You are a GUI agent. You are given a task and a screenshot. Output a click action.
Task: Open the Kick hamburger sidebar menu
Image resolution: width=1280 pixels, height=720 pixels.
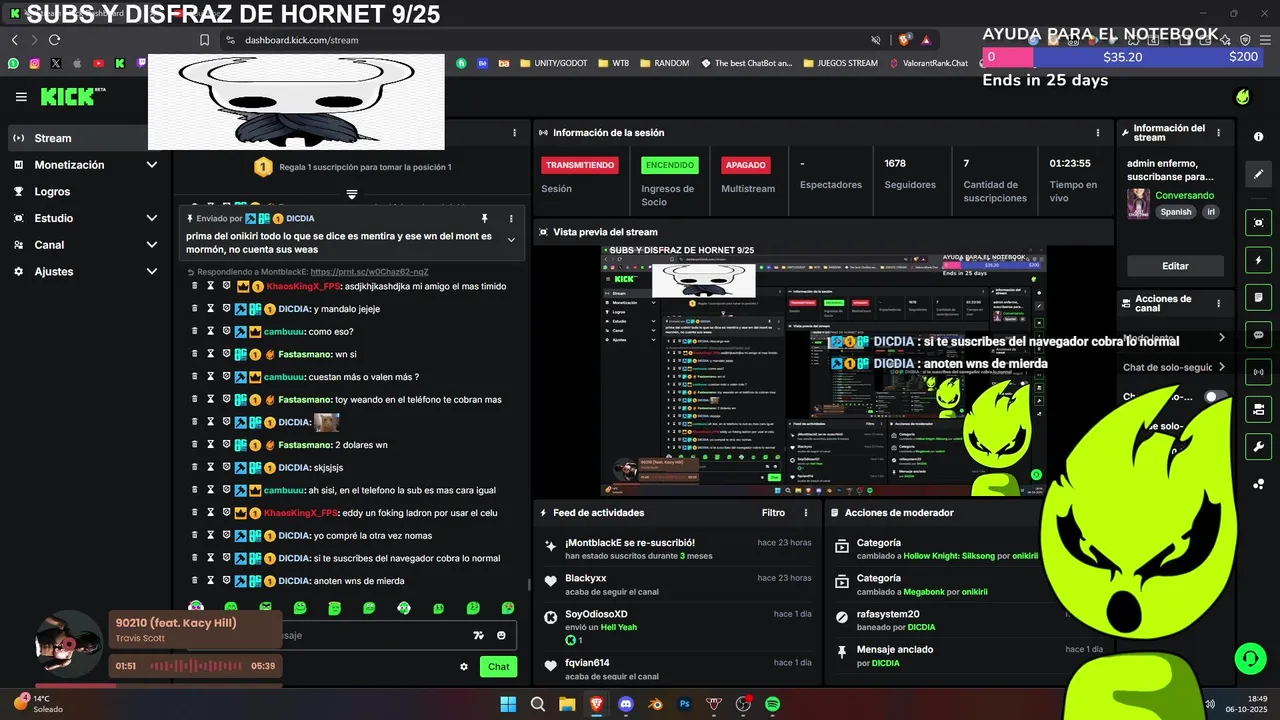[x=21, y=97]
